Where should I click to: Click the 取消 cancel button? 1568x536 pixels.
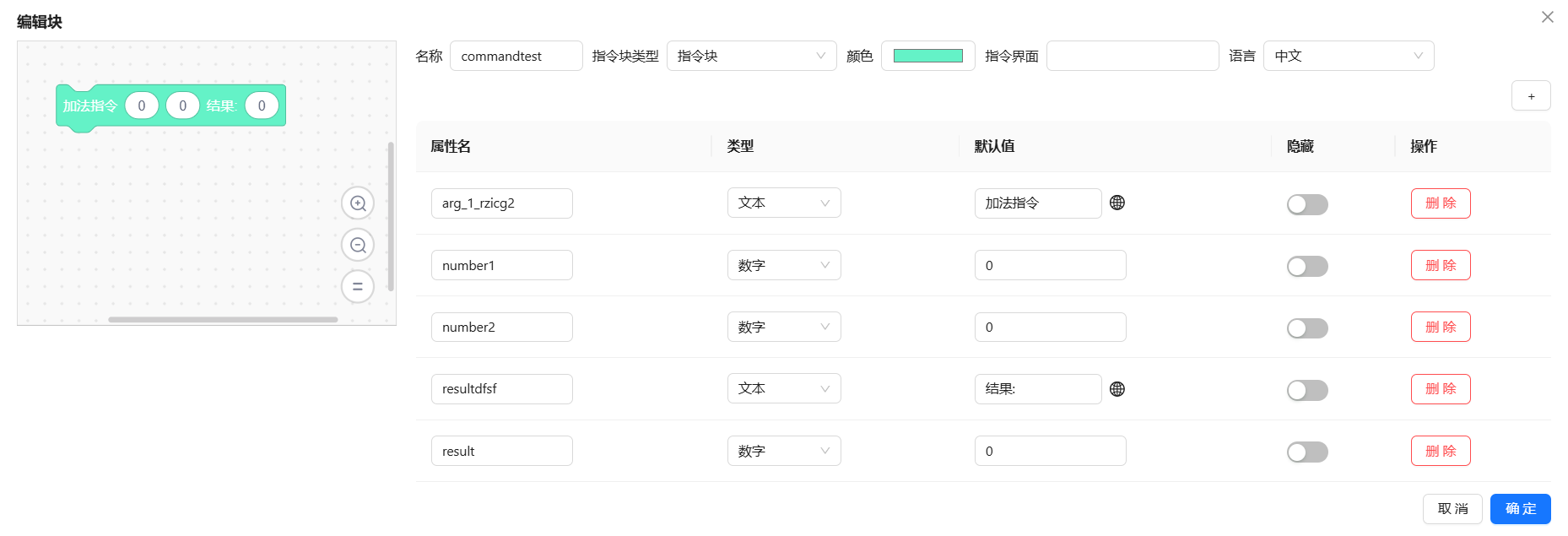click(x=1452, y=509)
